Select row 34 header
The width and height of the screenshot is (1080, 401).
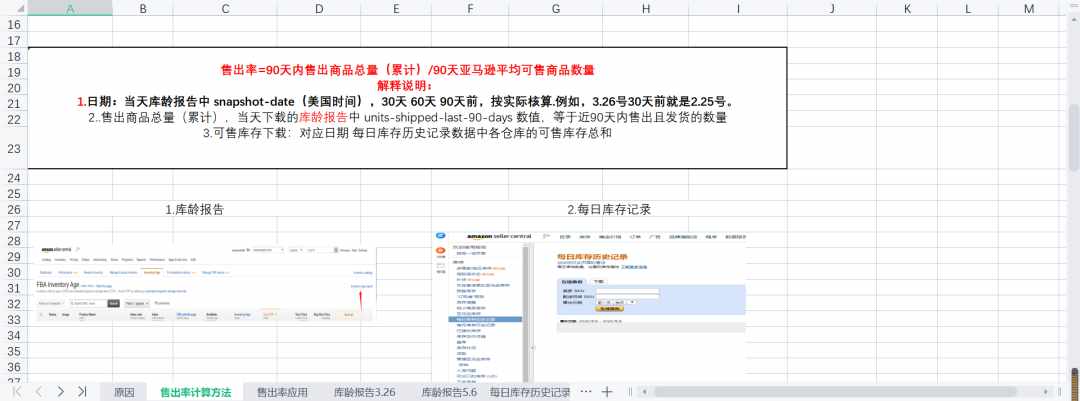14,336
